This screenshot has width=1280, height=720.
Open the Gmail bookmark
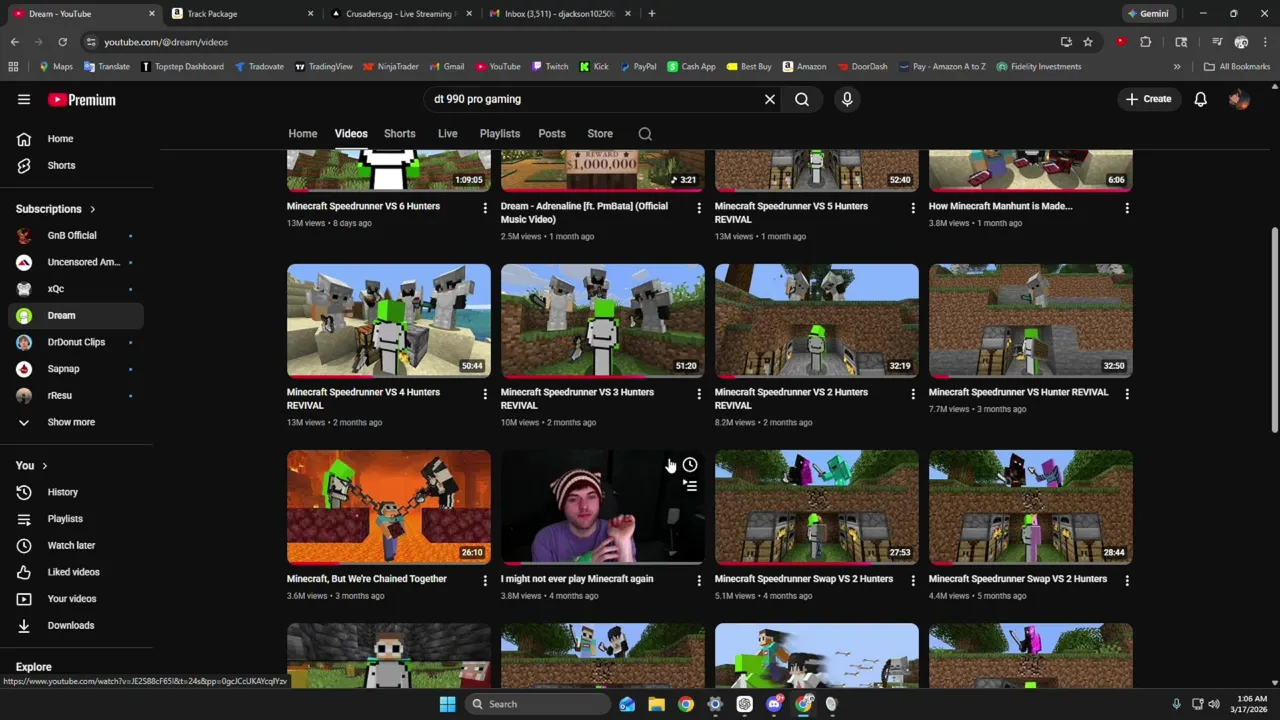[447, 67]
